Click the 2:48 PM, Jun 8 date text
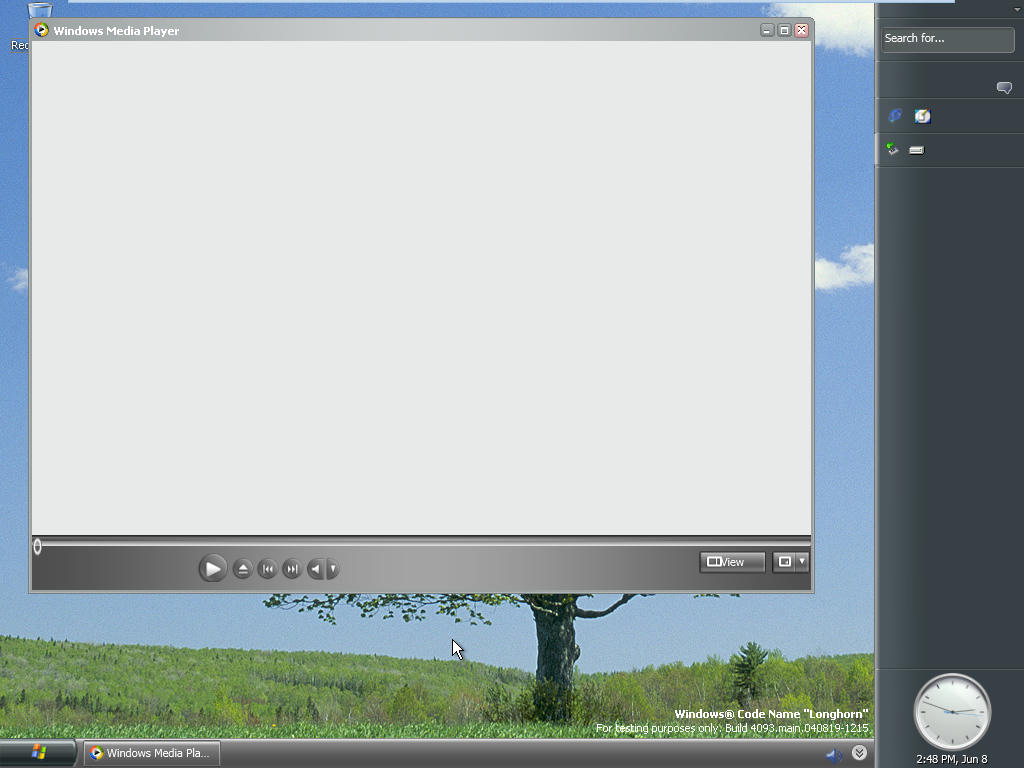 point(952,759)
